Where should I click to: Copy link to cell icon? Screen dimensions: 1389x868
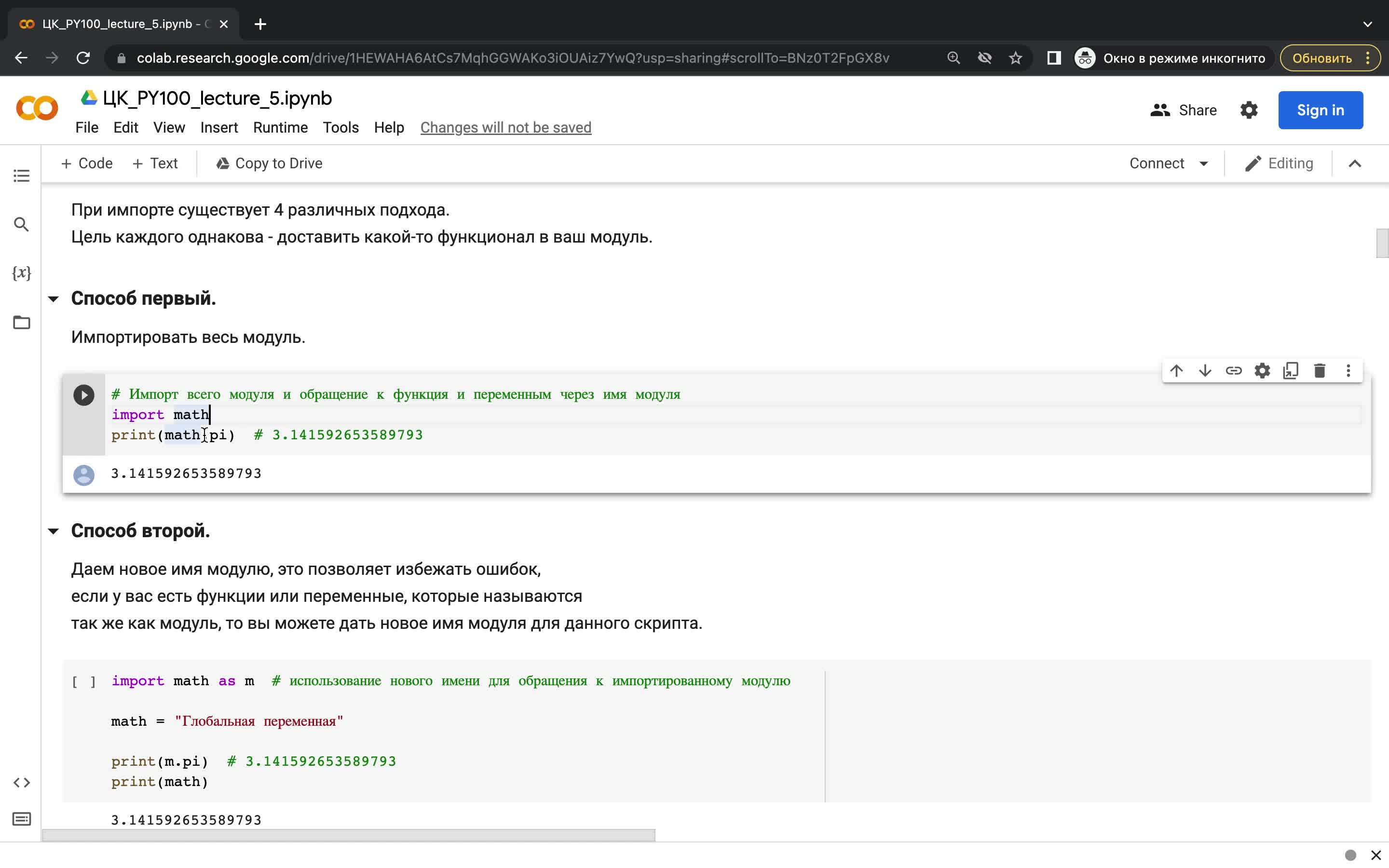[1233, 371]
